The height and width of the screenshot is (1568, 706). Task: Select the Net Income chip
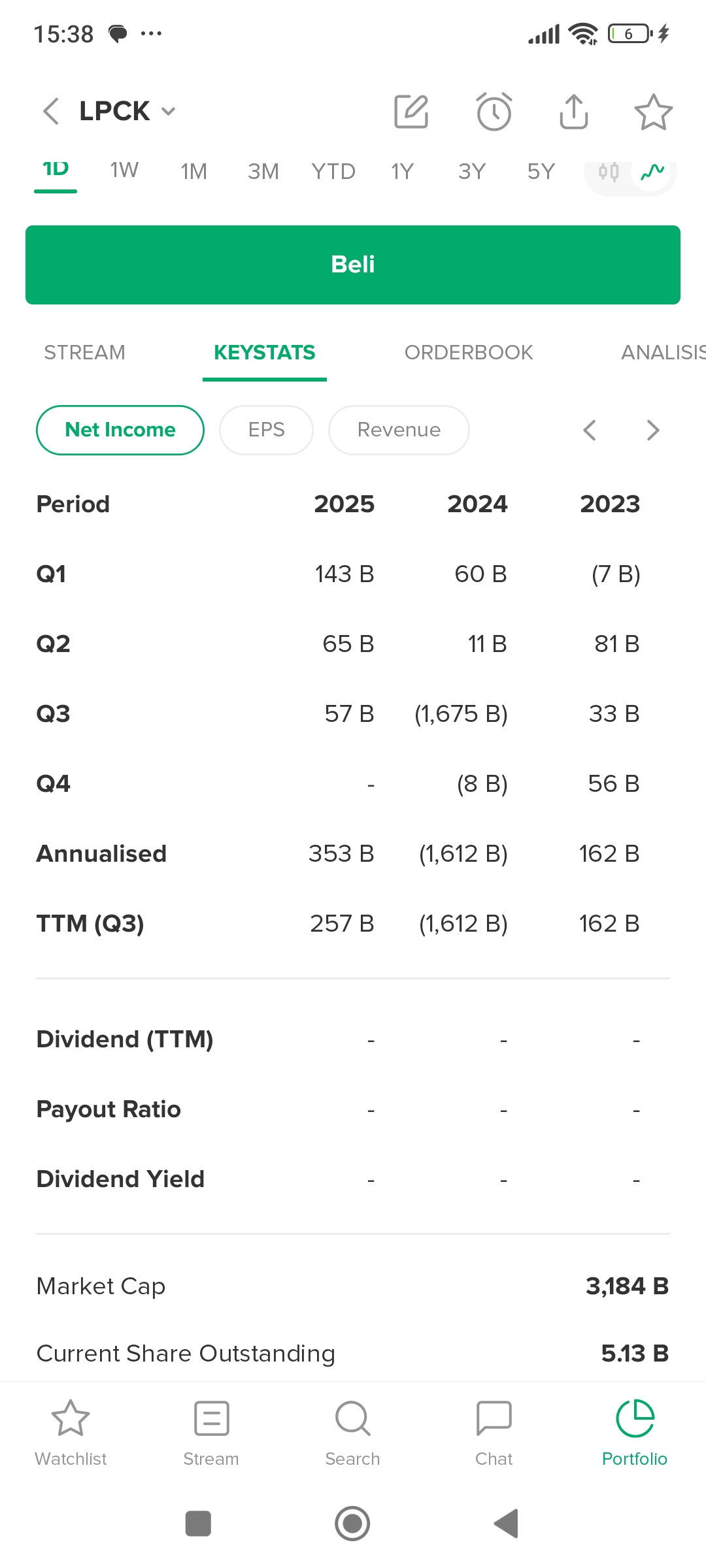(x=120, y=430)
